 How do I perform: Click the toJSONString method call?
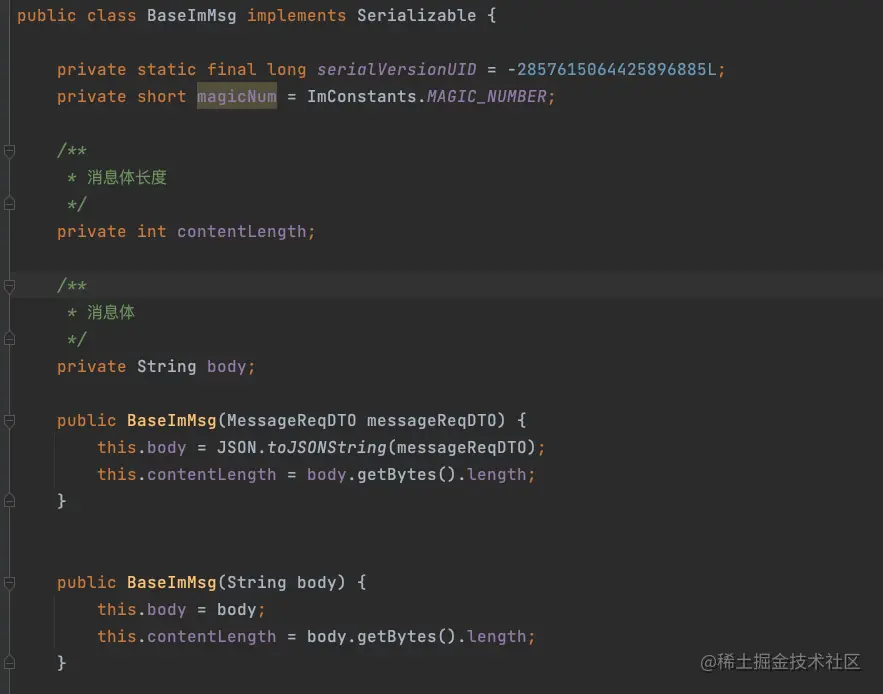click(x=327, y=447)
